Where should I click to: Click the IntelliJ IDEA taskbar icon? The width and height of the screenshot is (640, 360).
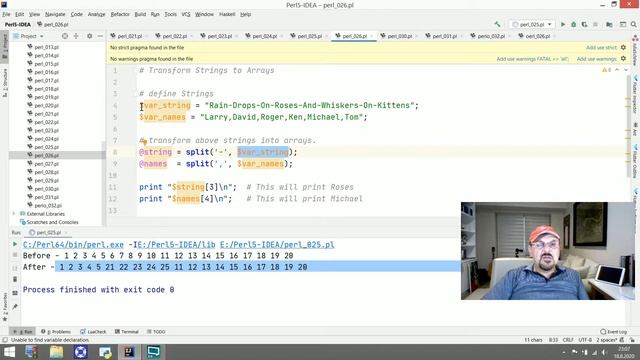tap(129, 352)
